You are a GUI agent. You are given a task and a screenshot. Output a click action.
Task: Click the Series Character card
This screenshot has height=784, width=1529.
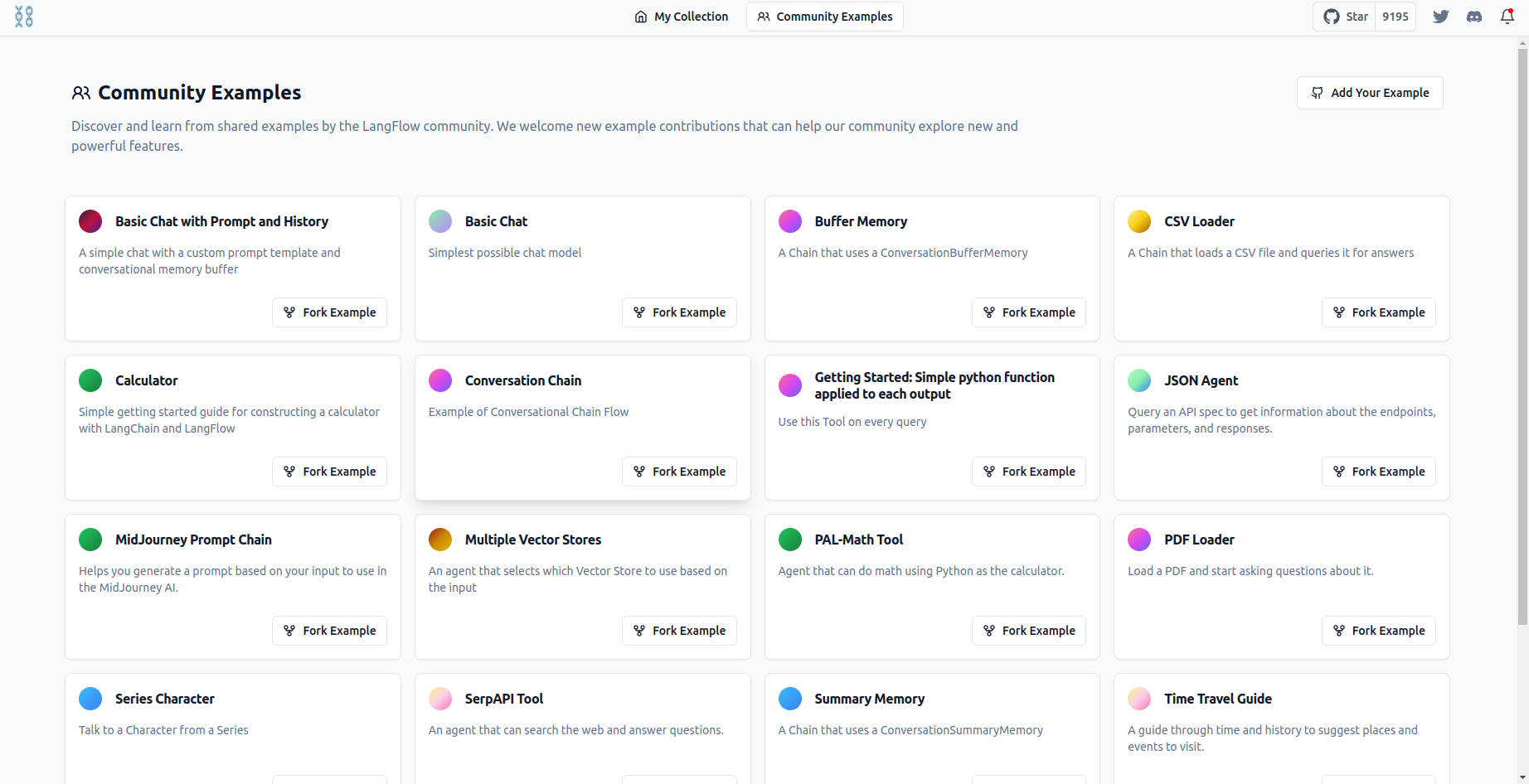(x=233, y=728)
